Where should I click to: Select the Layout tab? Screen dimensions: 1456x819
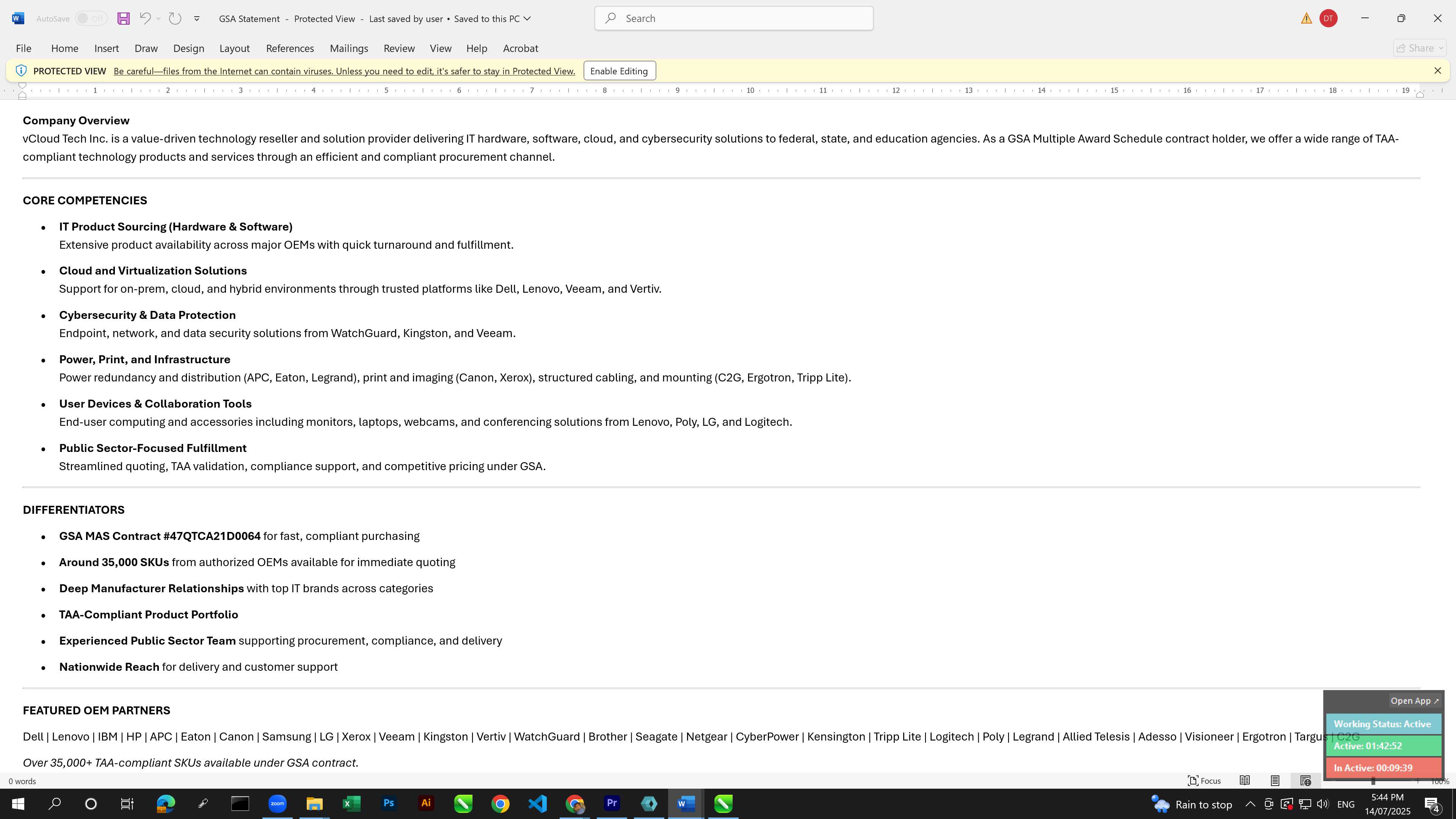pyautogui.click(x=235, y=48)
